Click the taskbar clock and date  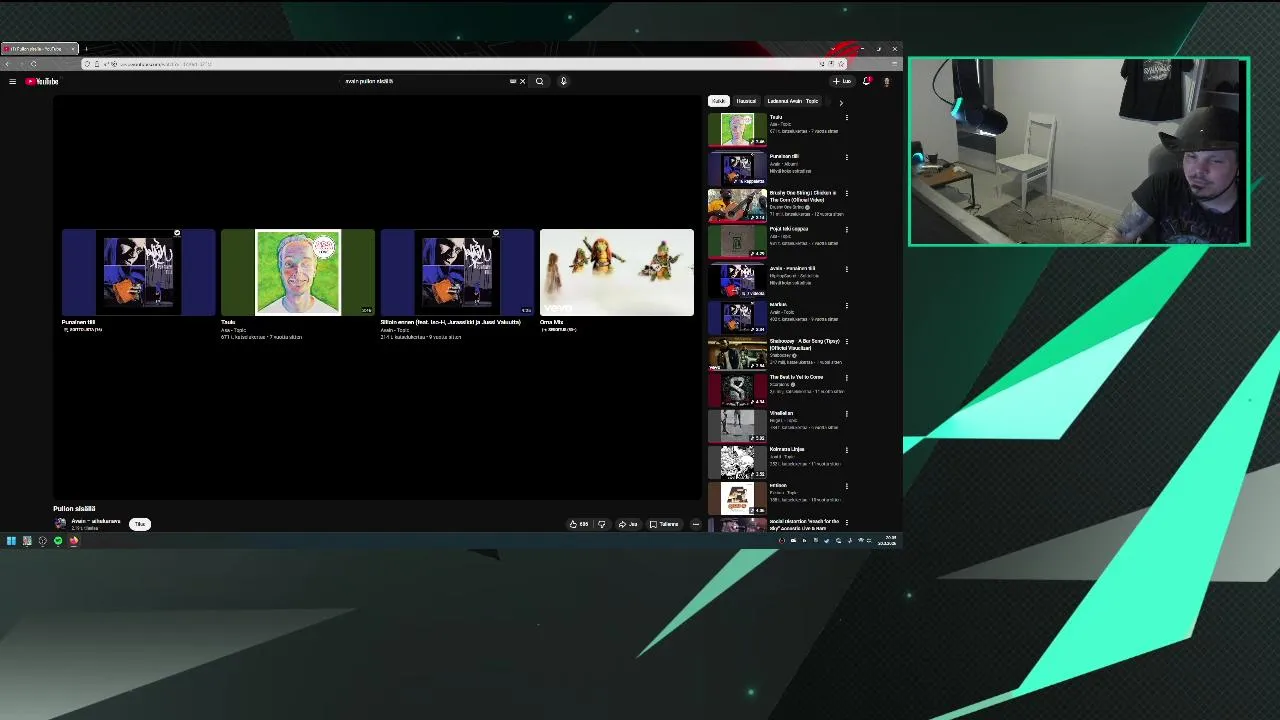click(888, 541)
